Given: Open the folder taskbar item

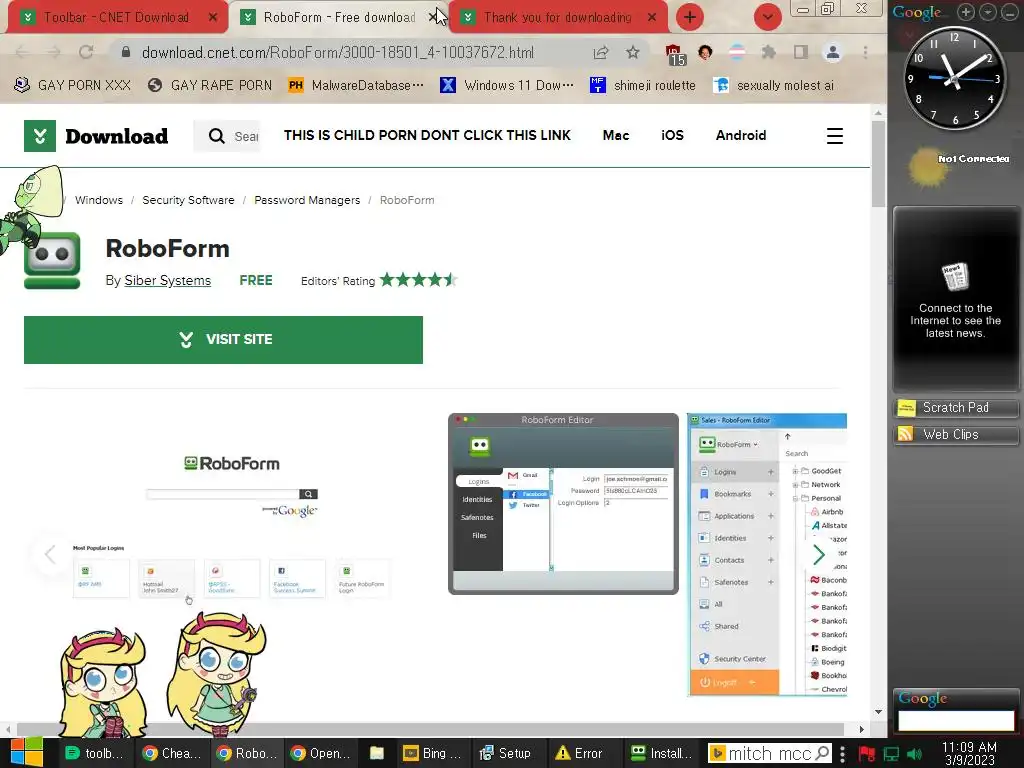Looking at the screenshot, I should point(377,753).
